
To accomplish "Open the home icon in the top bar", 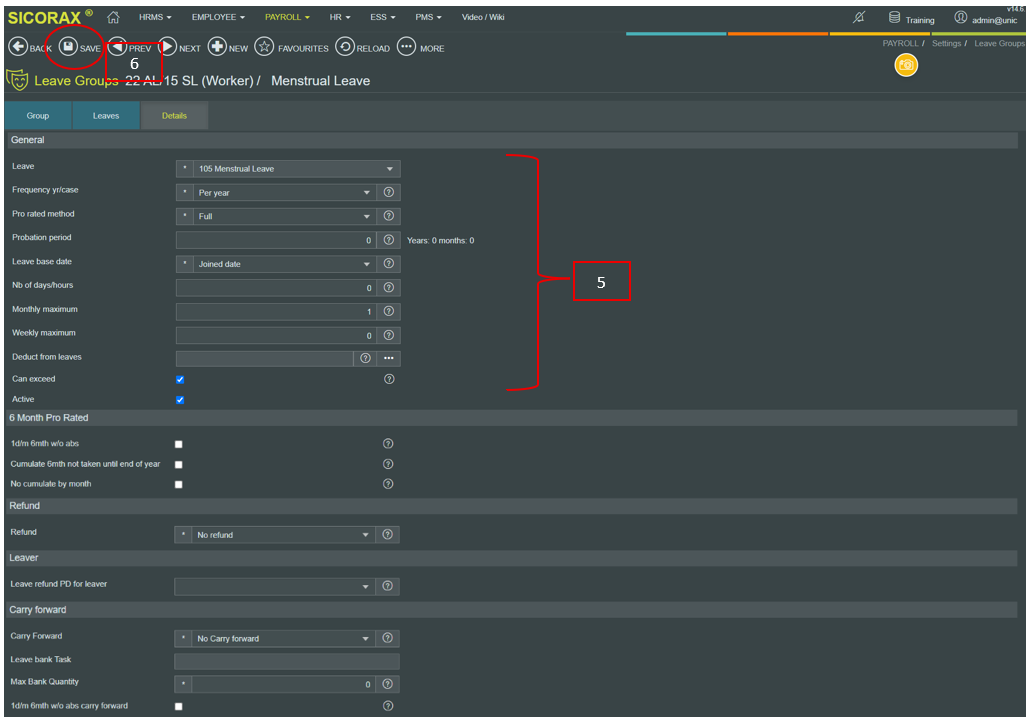I will point(113,17).
